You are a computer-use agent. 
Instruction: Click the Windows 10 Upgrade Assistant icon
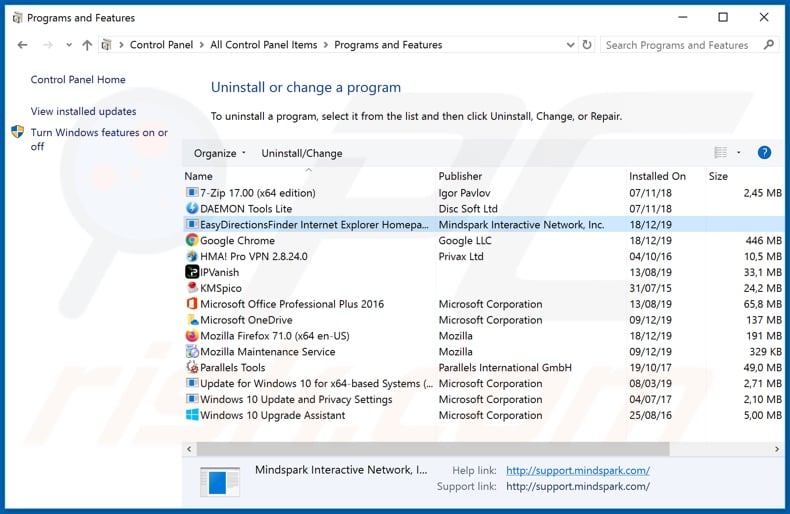[192, 415]
